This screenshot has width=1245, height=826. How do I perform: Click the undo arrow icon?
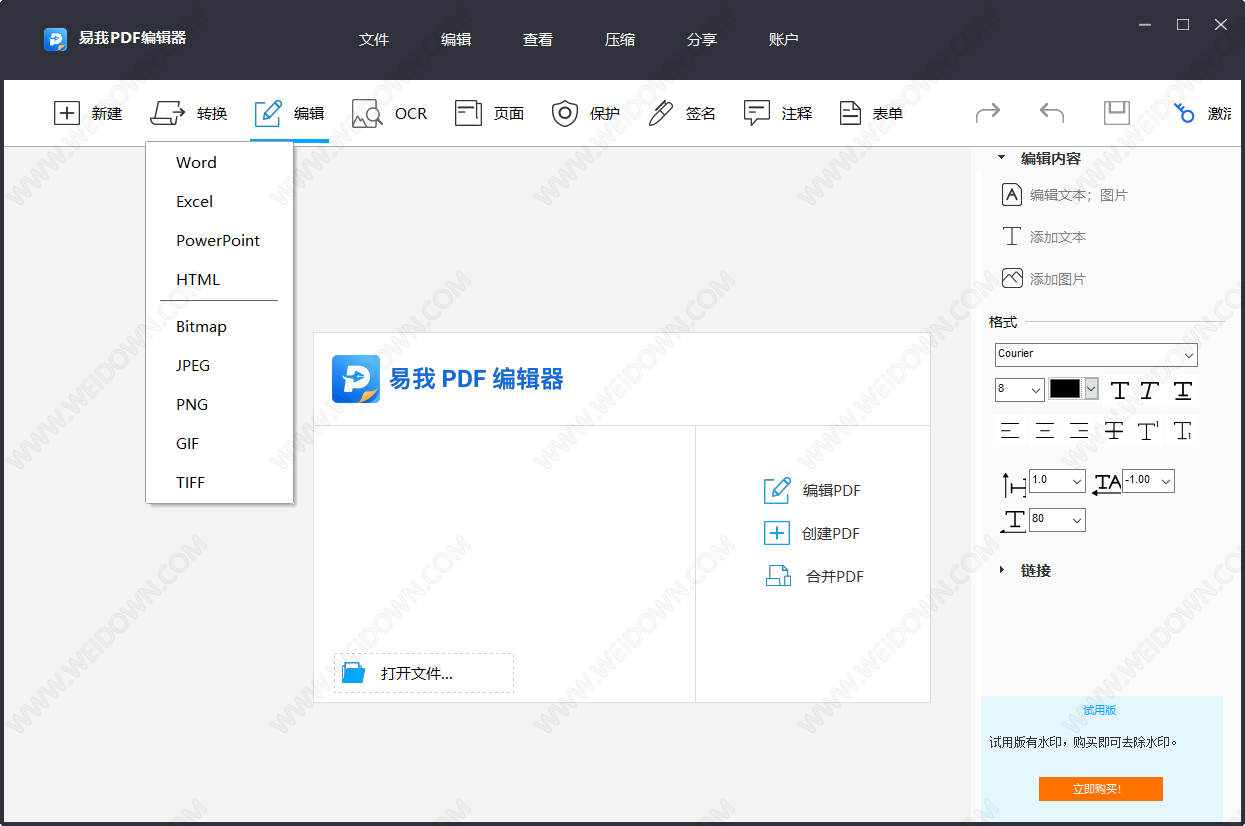point(1052,113)
